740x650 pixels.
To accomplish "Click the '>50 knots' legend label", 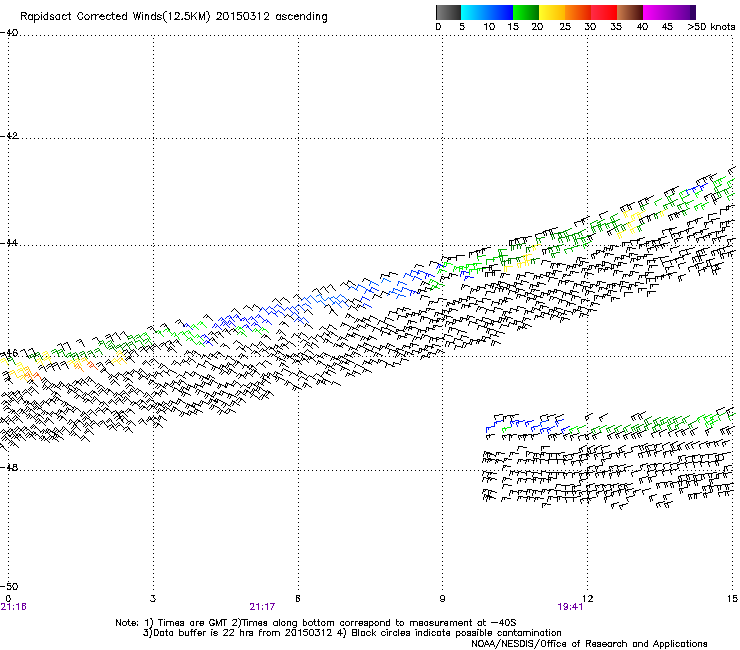I will click(711, 27).
